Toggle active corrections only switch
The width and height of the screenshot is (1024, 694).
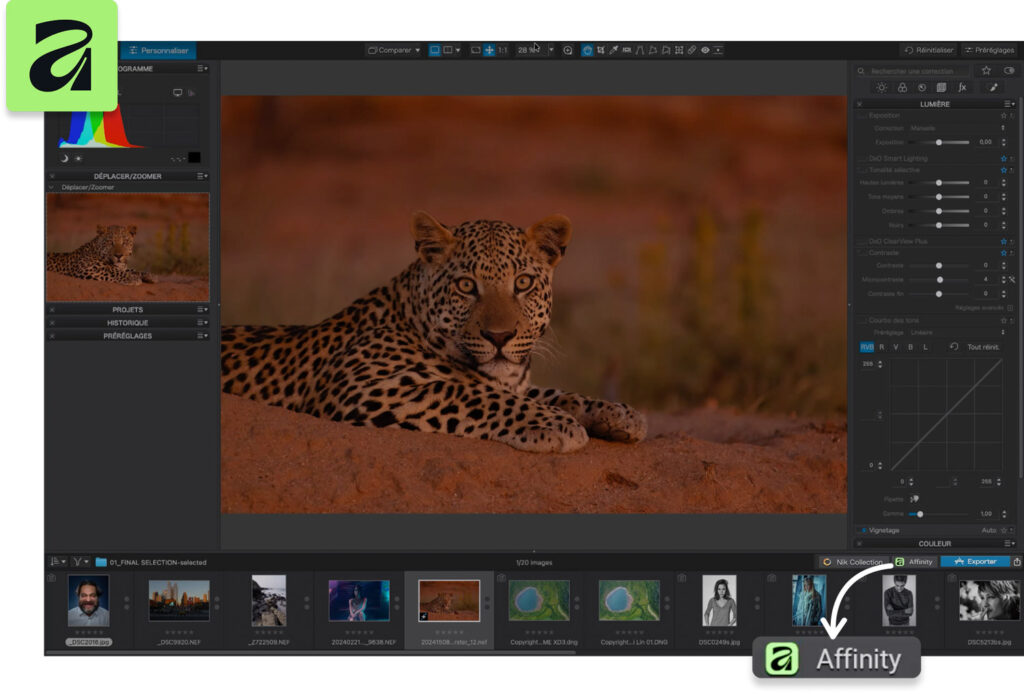pyautogui.click(x=1009, y=71)
